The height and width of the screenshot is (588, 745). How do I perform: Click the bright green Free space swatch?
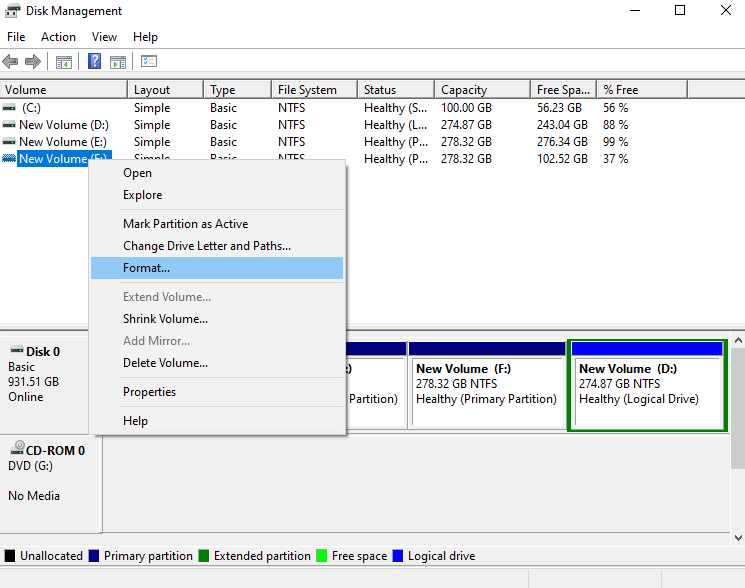322,556
